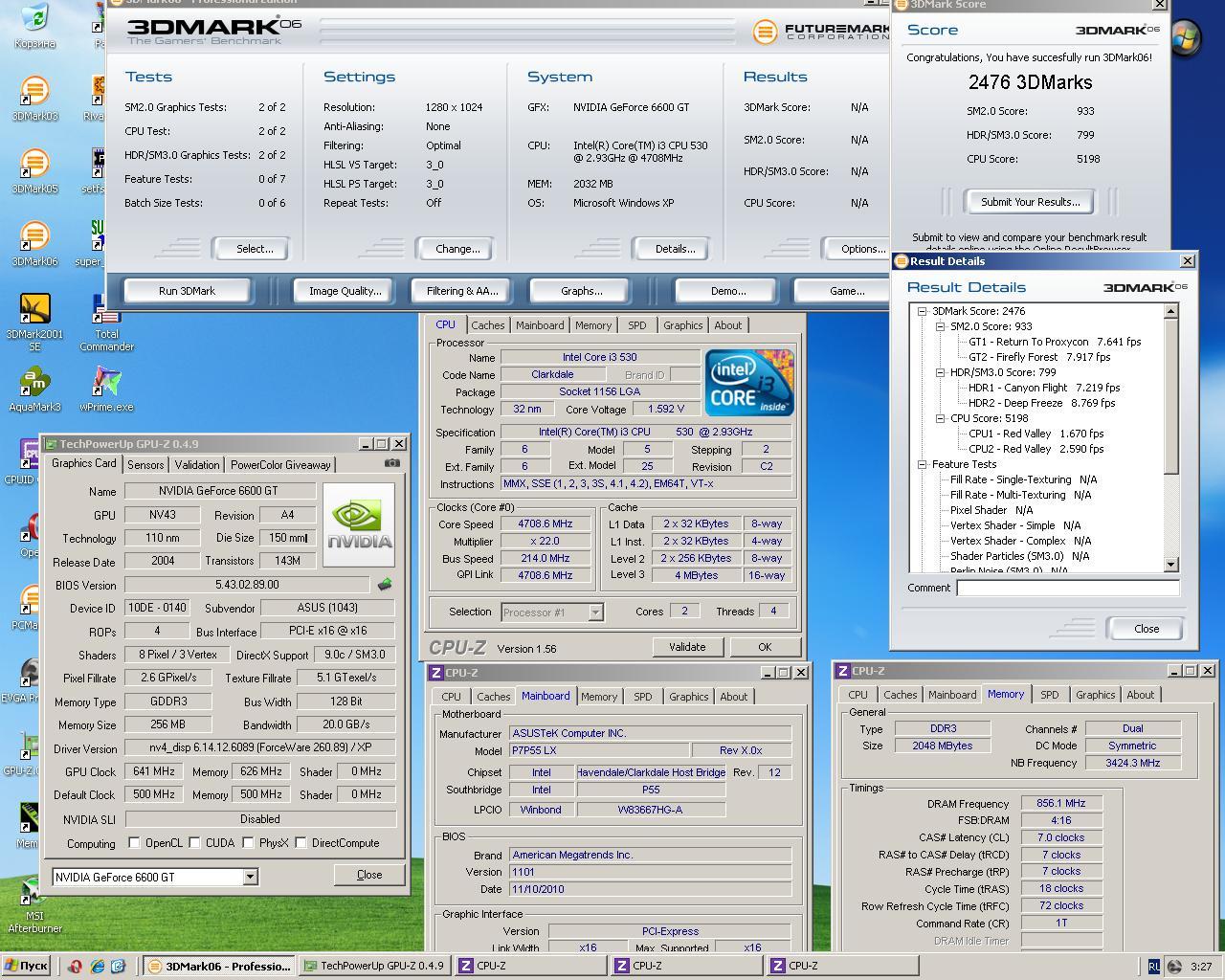This screenshot has width=1225, height=980.
Task: Open the Processor #1 selection dropdown
Action: pyautogui.click(x=595, y=612)
